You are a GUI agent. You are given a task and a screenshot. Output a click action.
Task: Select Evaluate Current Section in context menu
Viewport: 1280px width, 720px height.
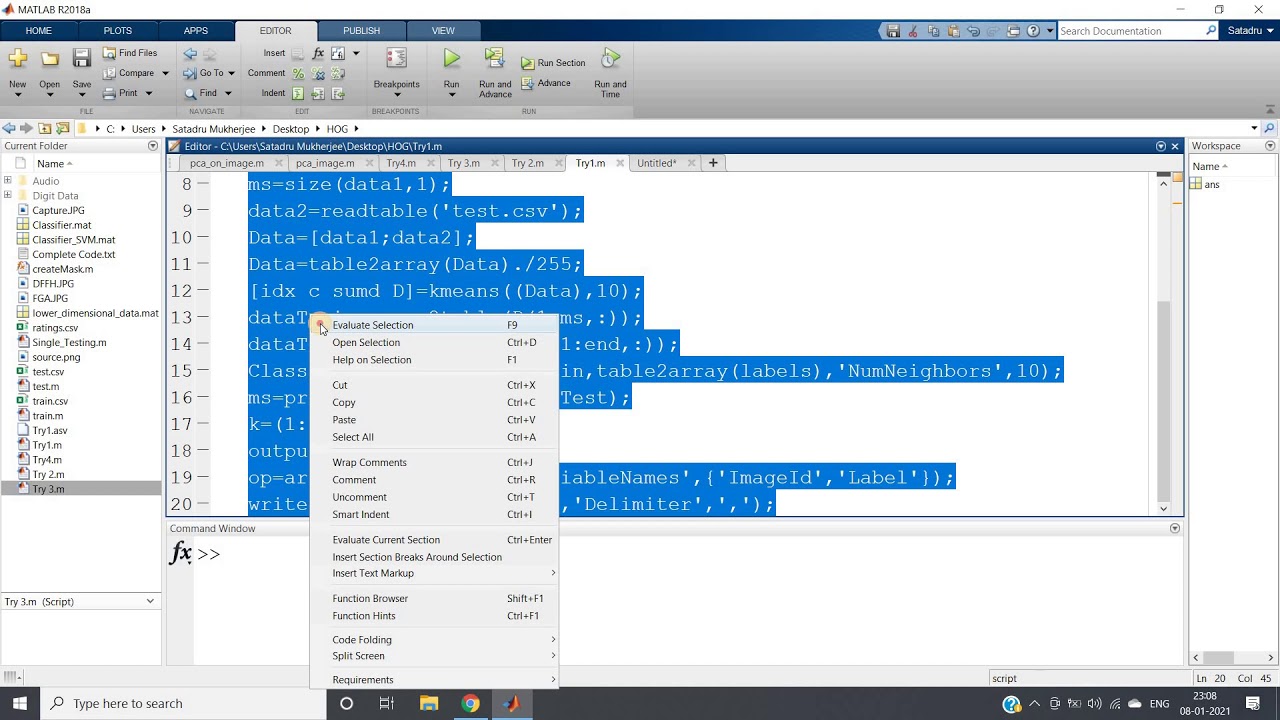[433, 540]
